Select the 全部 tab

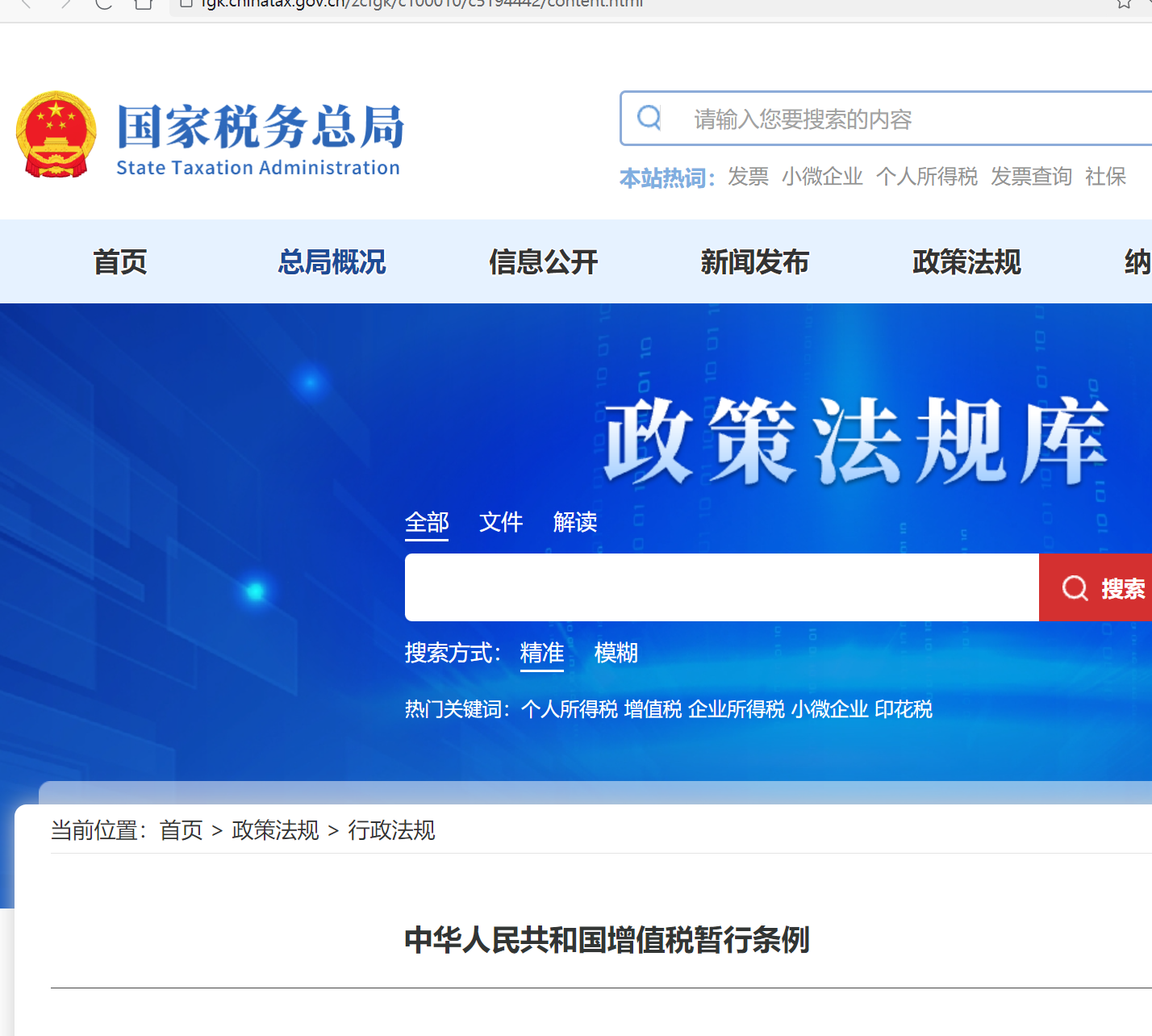point(426,523)
